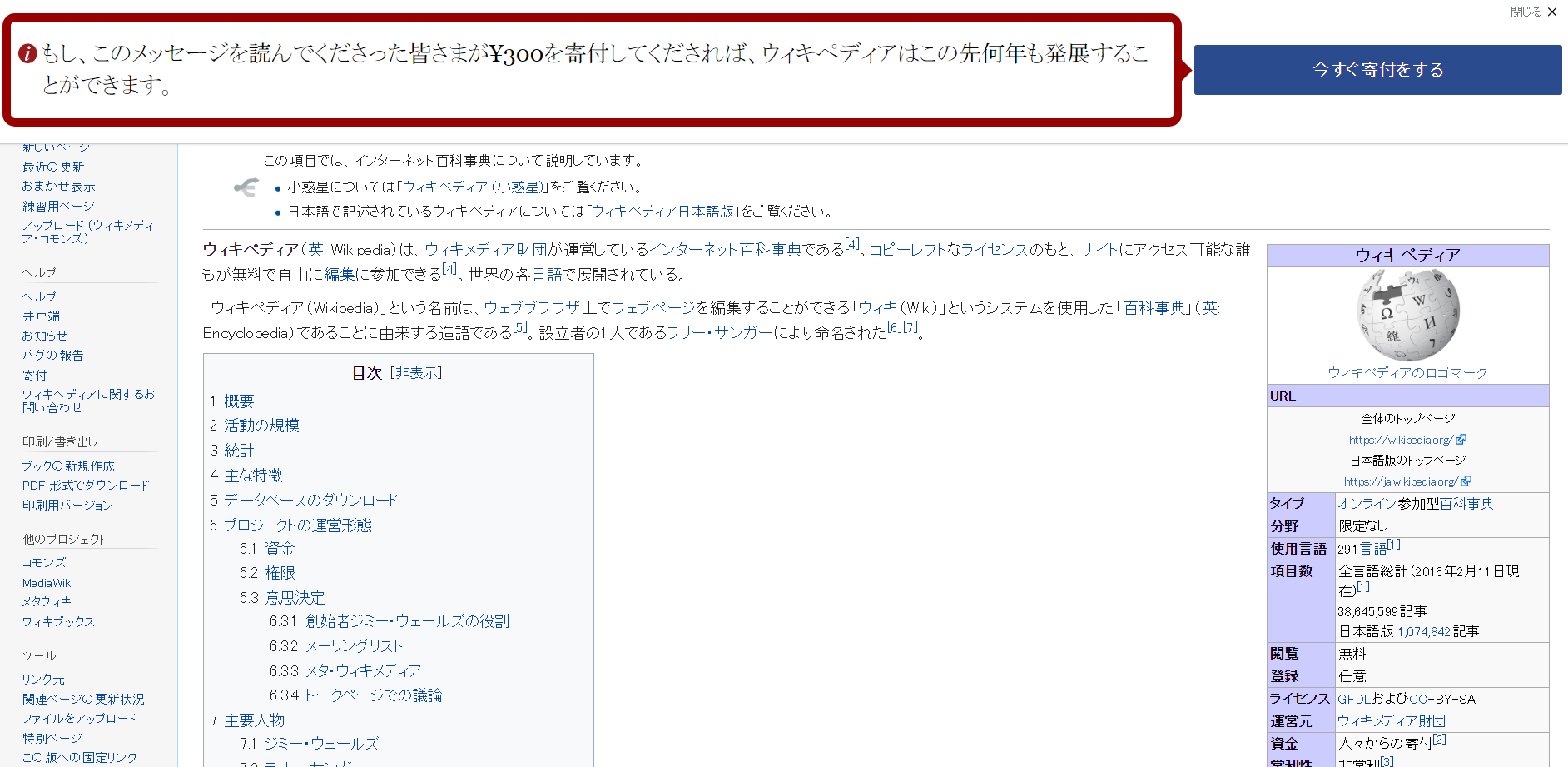Follow ラリー・サンガー link in intro
This screenshot has height=767, width=1568.
click(720, 333)
